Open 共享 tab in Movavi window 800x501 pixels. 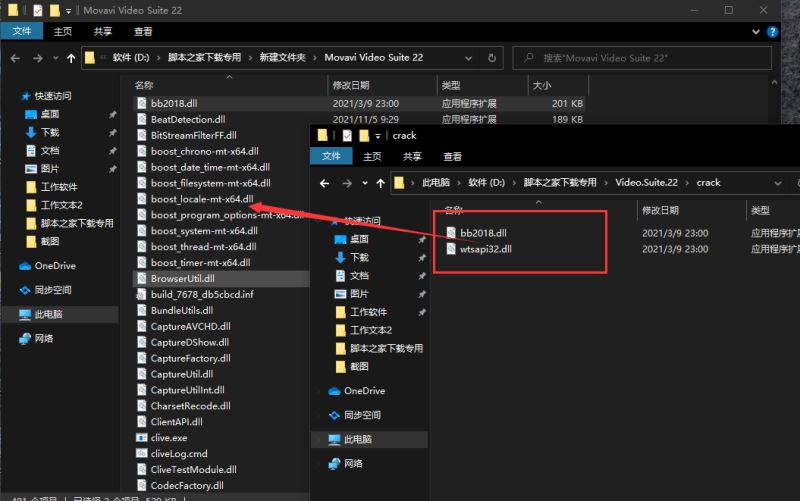103,32
